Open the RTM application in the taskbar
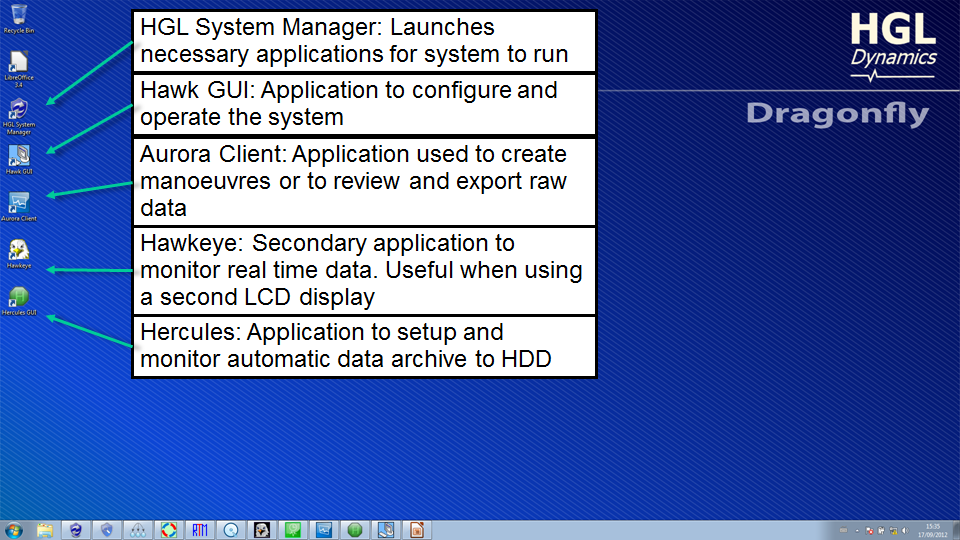 click(x=200, y=530)
